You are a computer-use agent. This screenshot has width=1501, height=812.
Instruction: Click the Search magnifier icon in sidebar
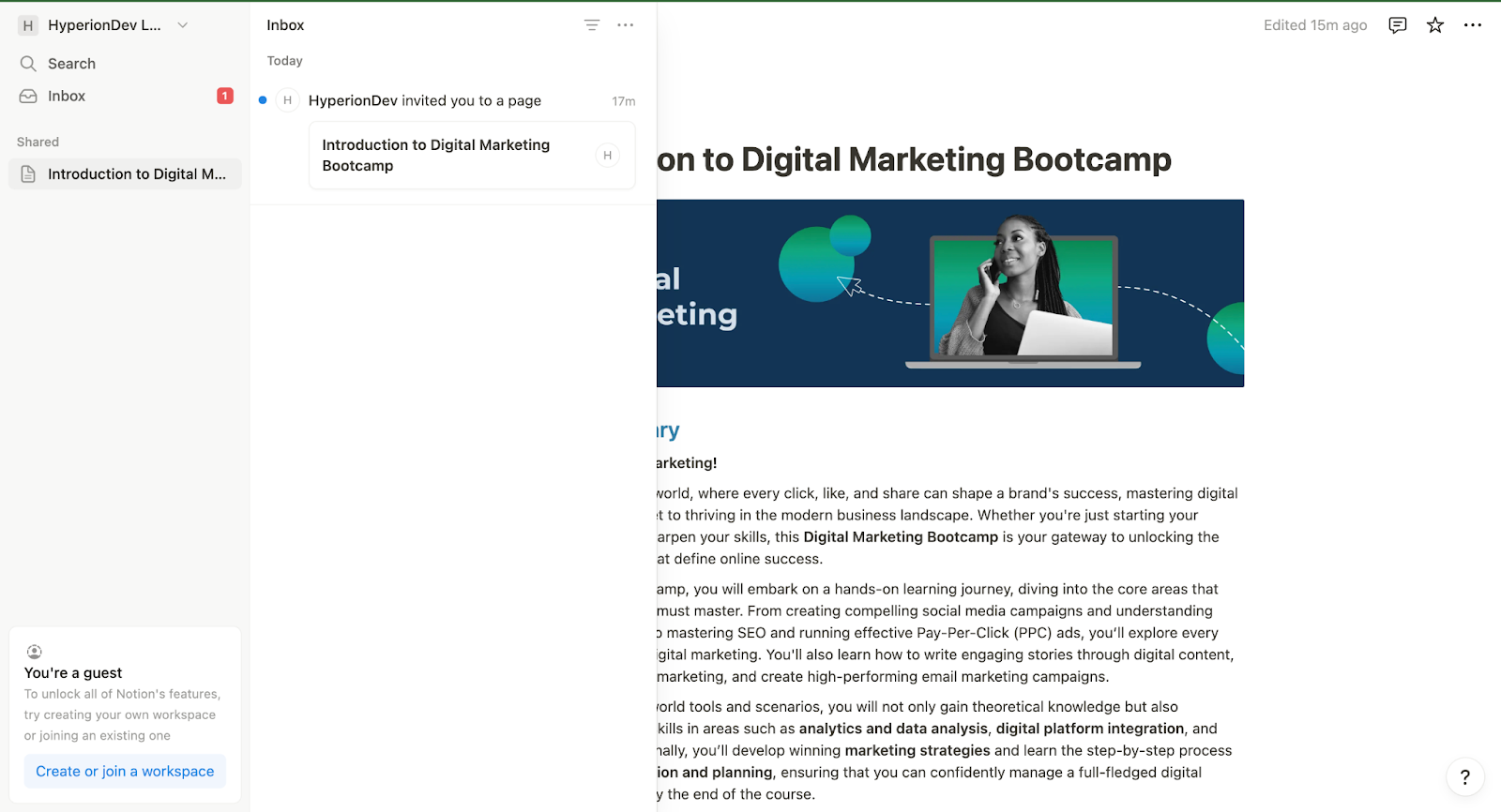28,64
